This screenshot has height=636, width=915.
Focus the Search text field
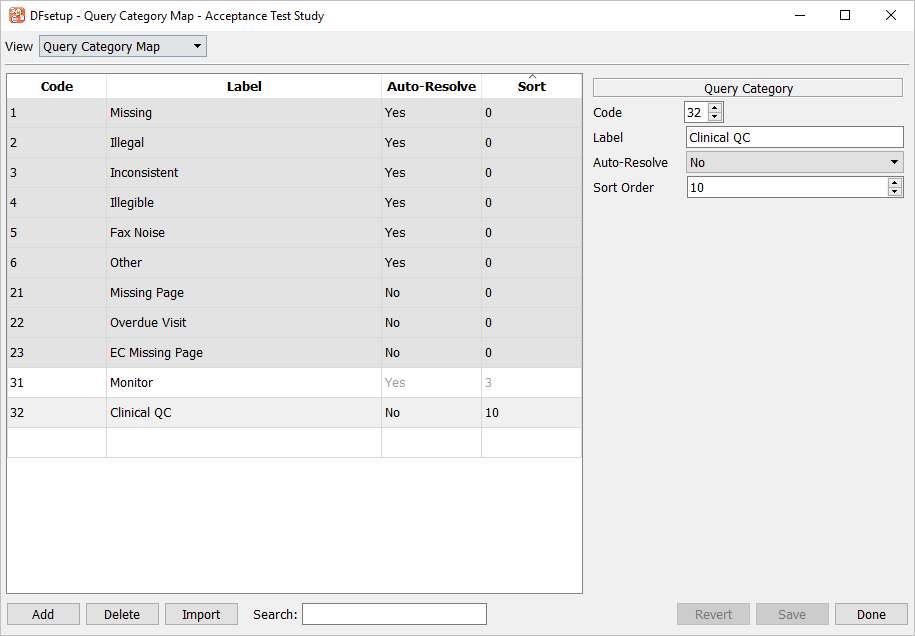[x=394, y=614]
